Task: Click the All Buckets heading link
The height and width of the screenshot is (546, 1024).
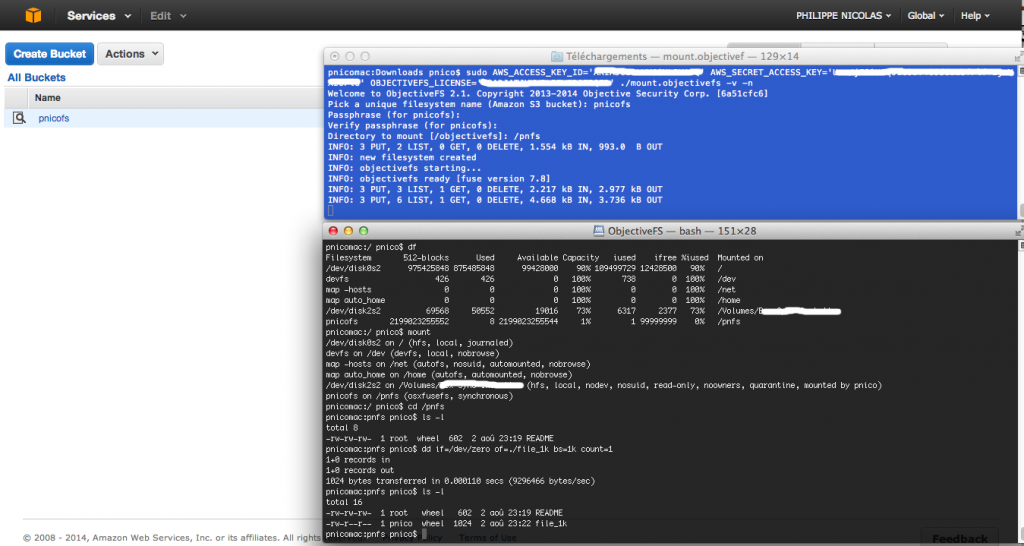Action: (x=37, y=77)
